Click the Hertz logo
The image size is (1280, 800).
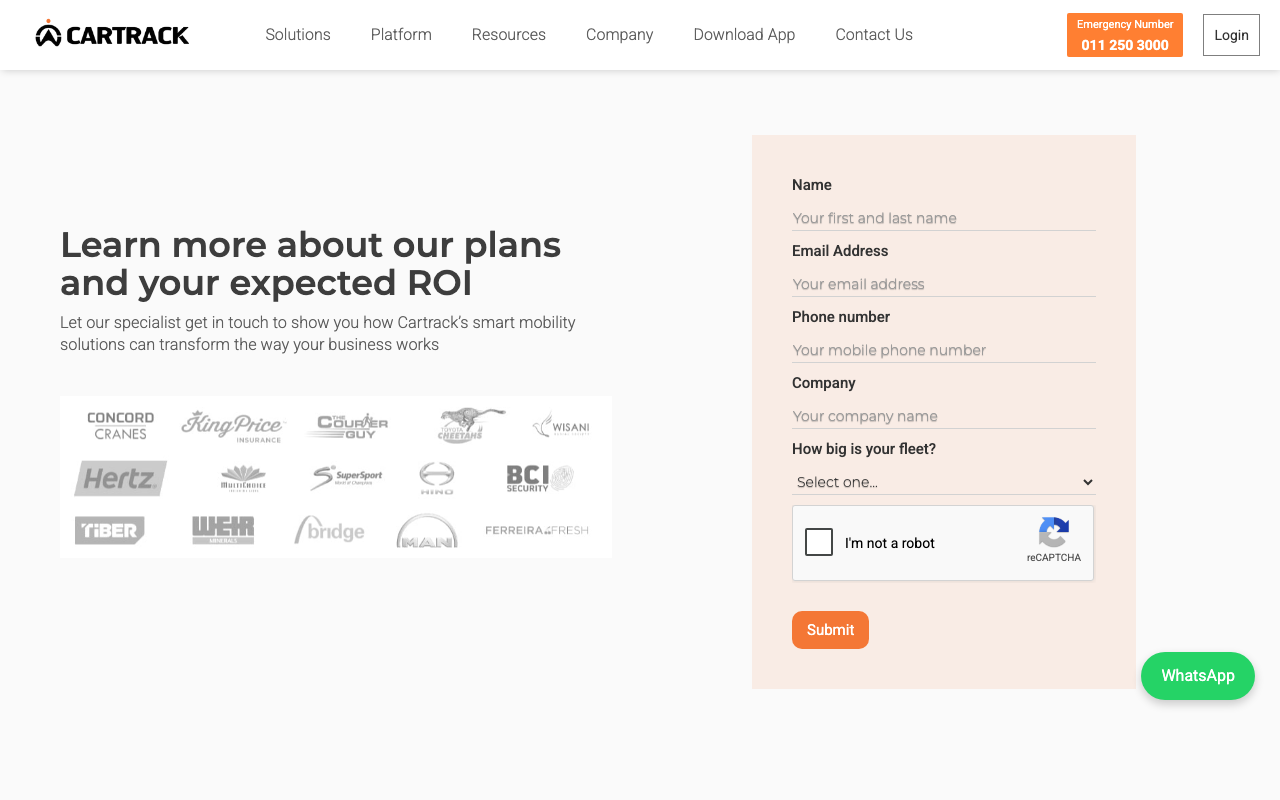click(121, 478)
